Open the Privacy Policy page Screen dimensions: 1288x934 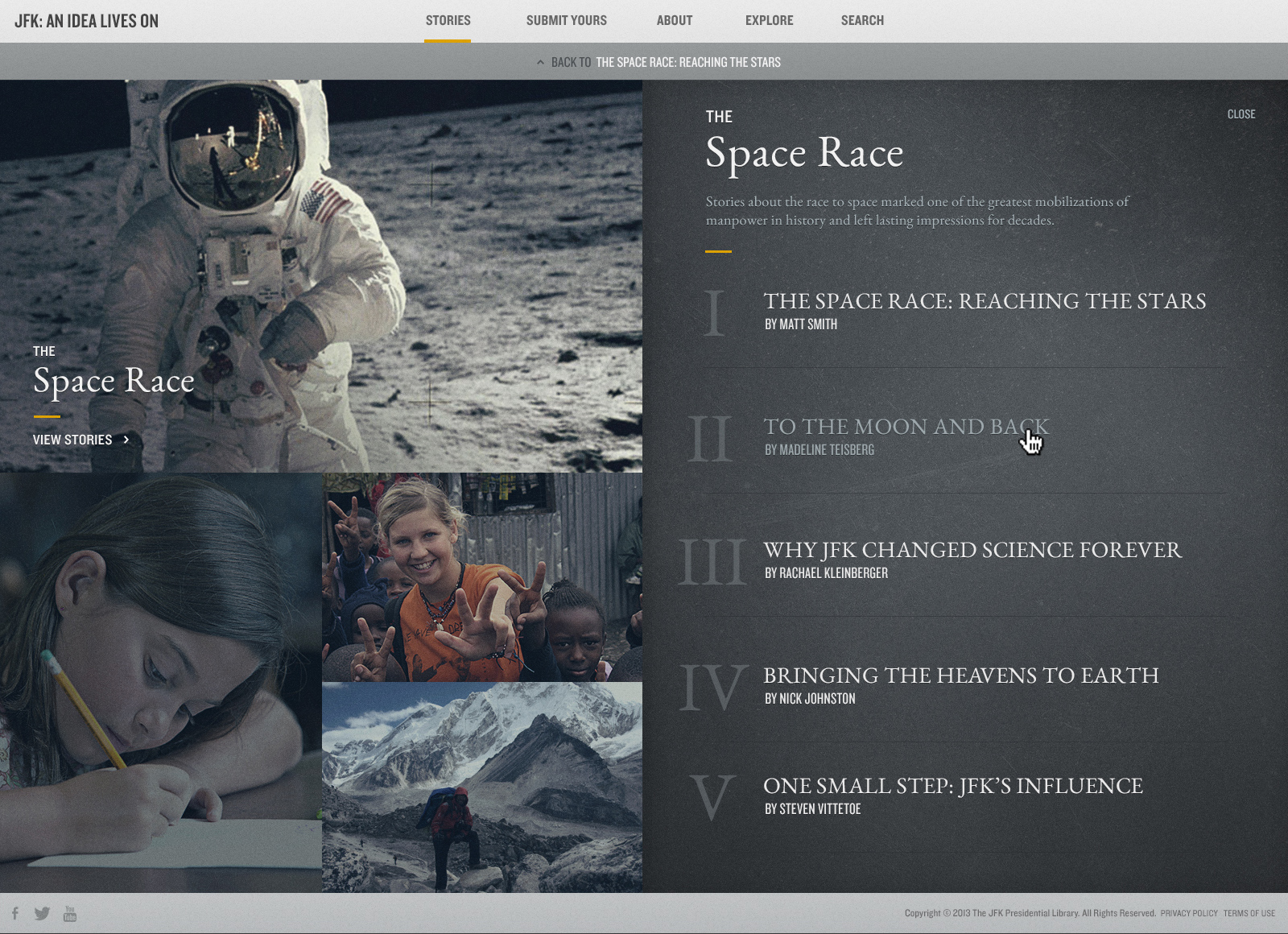pos(1188,913)
